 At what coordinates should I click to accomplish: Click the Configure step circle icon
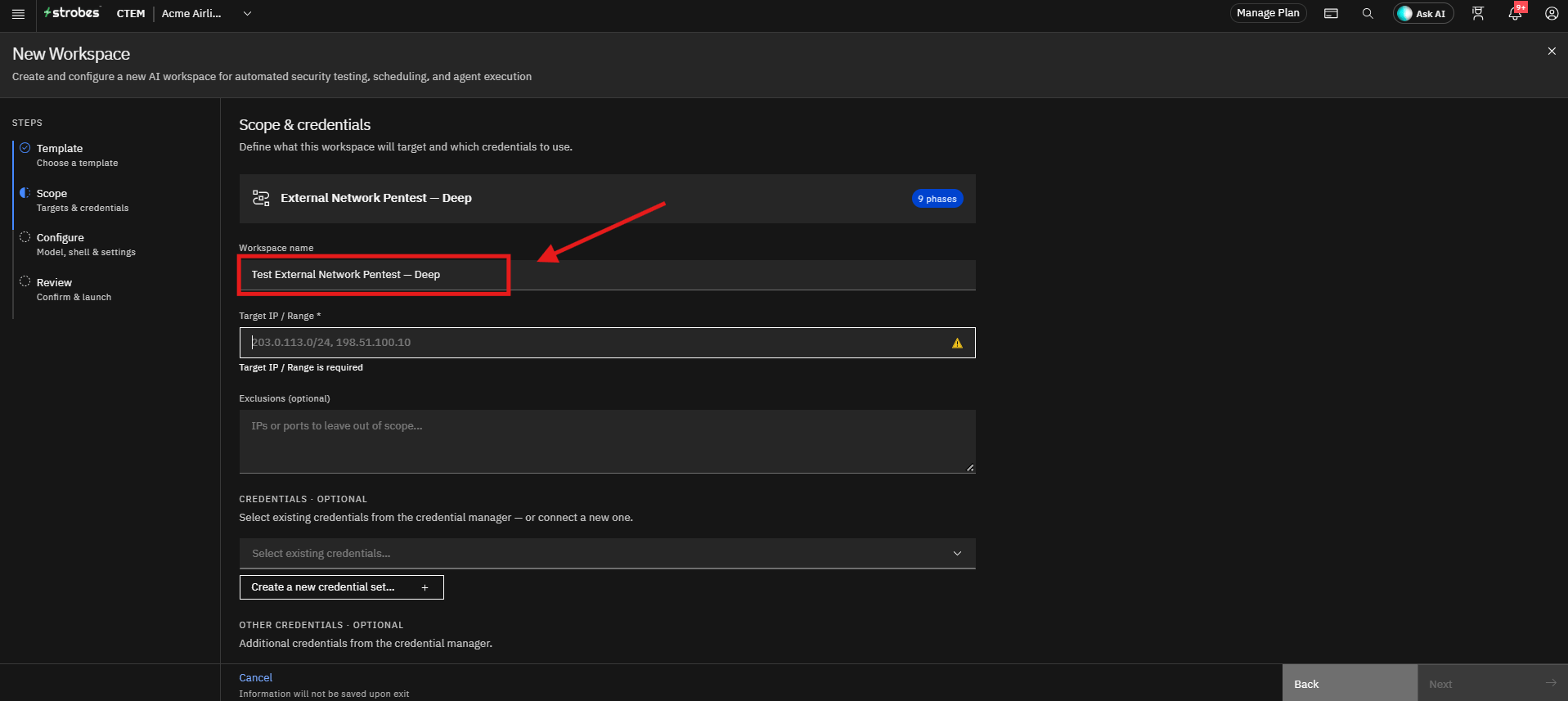pyautogui.click(x=25, y=237)
